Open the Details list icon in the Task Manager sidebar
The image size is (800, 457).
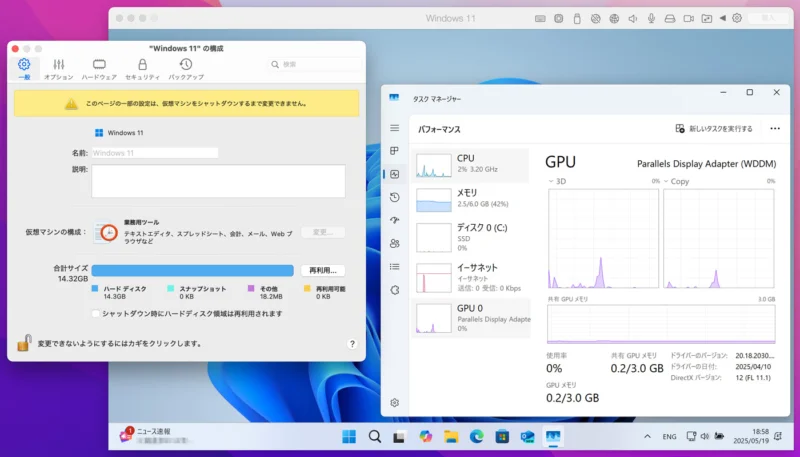[394, 267]
